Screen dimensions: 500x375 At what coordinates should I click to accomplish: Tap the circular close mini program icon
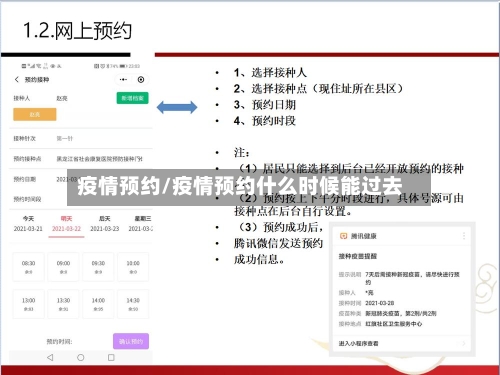(x=141, y=80)
